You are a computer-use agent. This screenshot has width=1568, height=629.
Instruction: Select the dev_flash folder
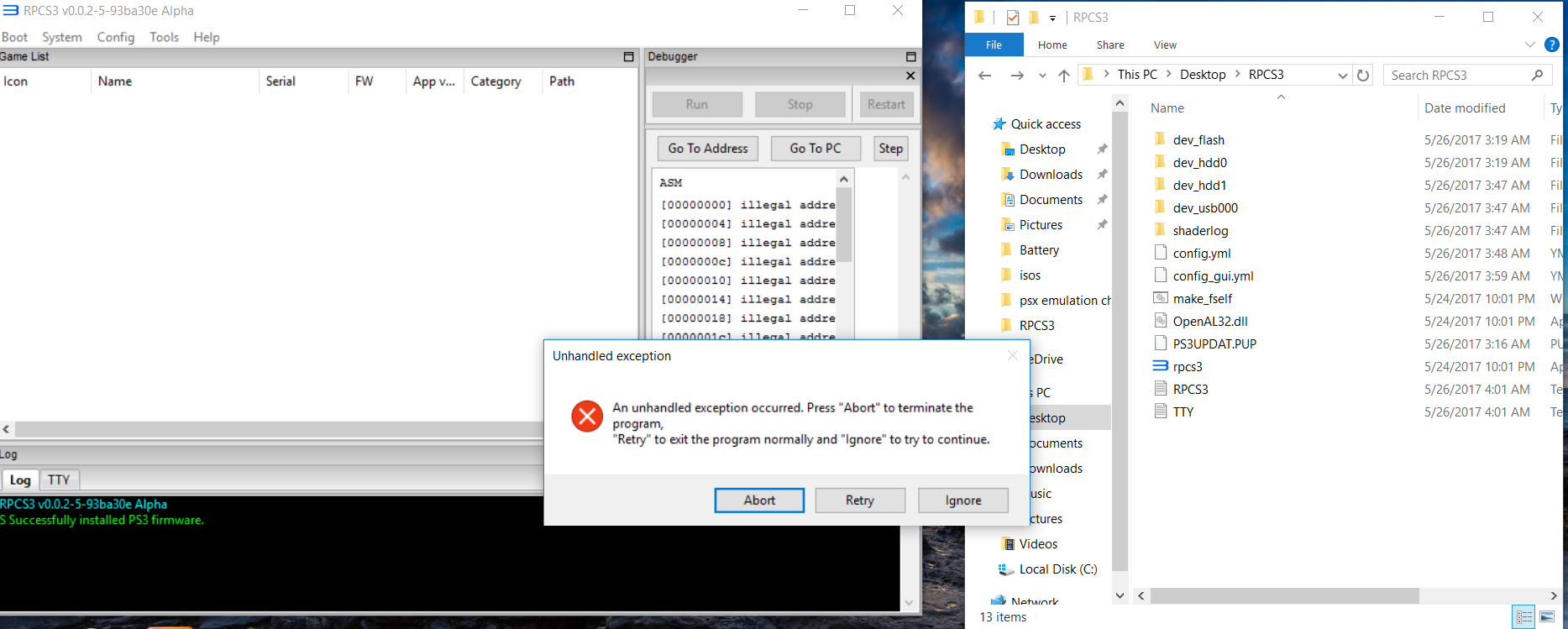click(1198, 139)
